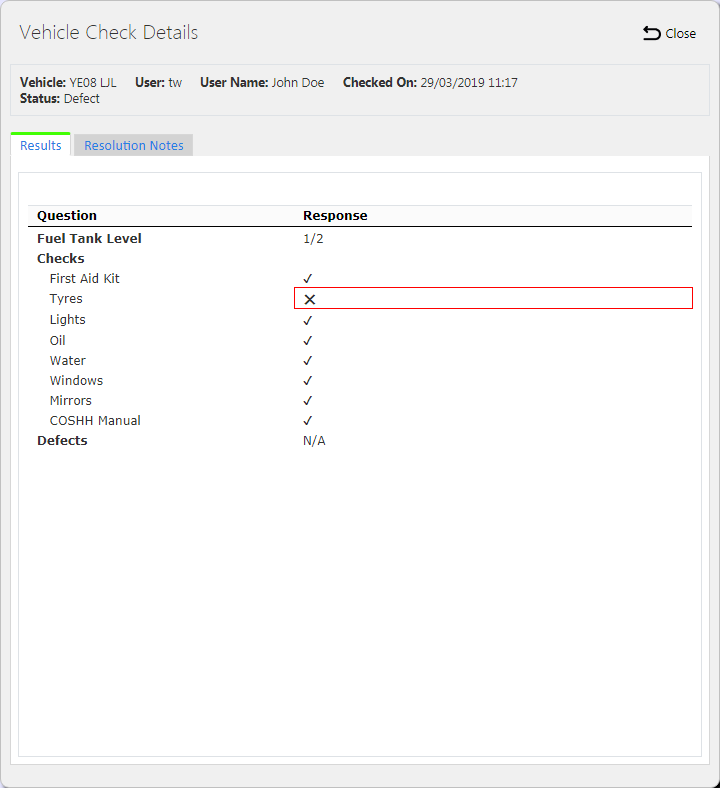This screenshot has height=788, width=720.
Task: Click the red highlighted Tyres response box
Action: [493, 298]
